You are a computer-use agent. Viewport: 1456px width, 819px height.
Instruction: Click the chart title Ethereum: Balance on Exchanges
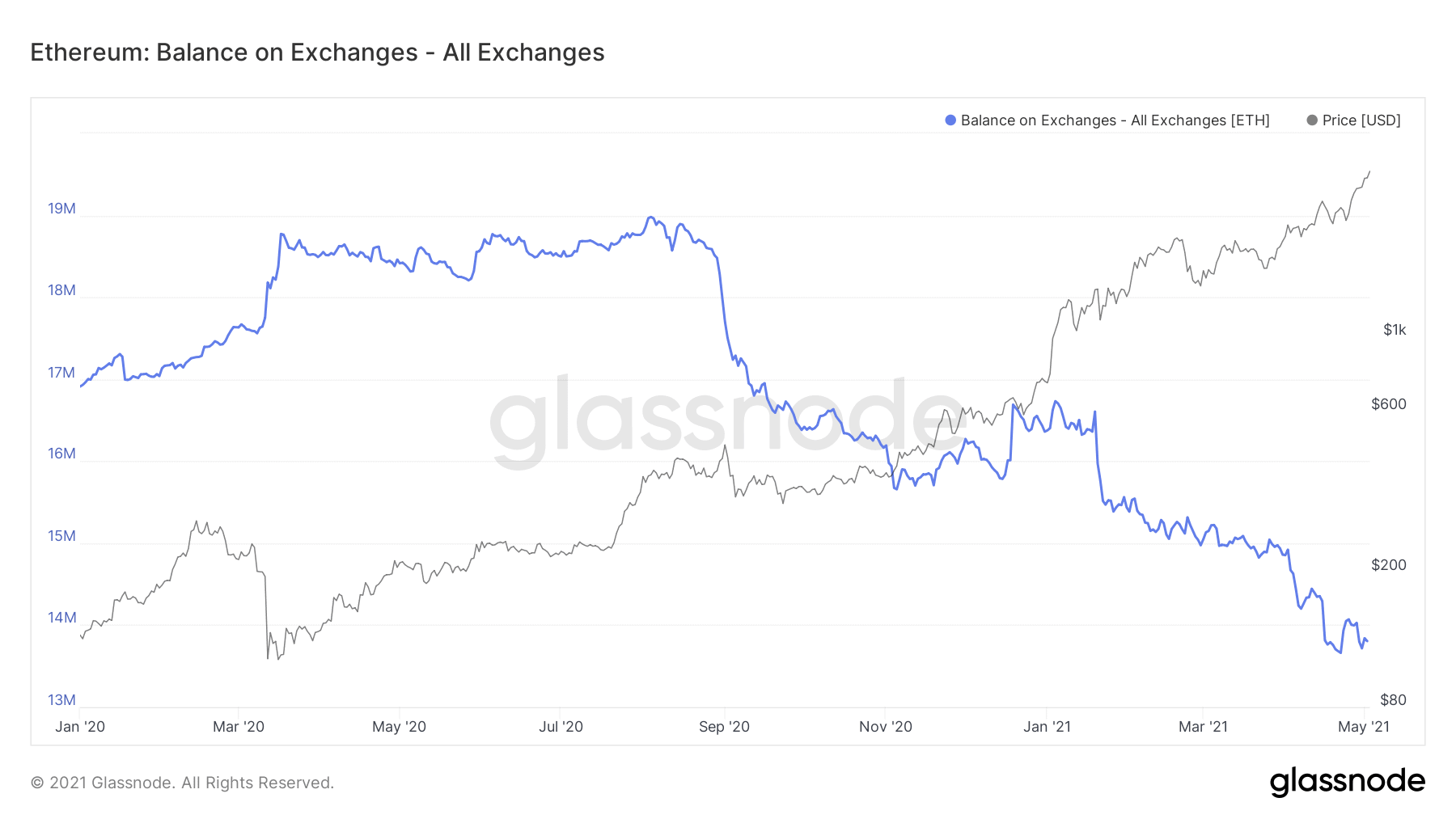tap(317, 53)
